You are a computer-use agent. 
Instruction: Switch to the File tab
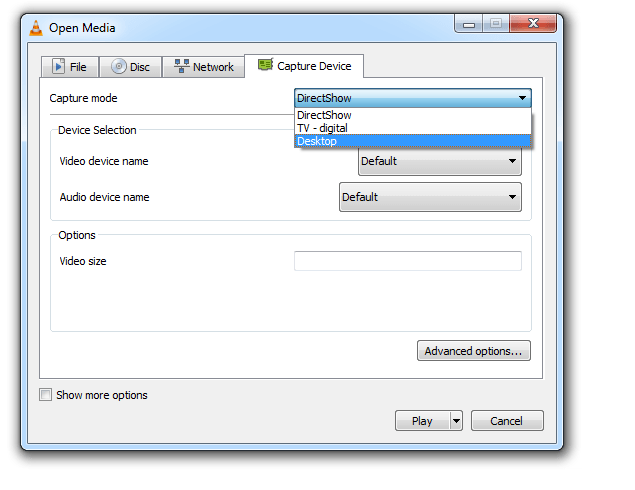click(69, 67)
